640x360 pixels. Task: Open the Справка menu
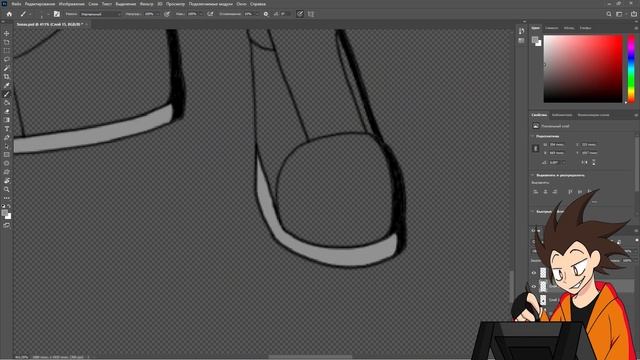(258, 4)
